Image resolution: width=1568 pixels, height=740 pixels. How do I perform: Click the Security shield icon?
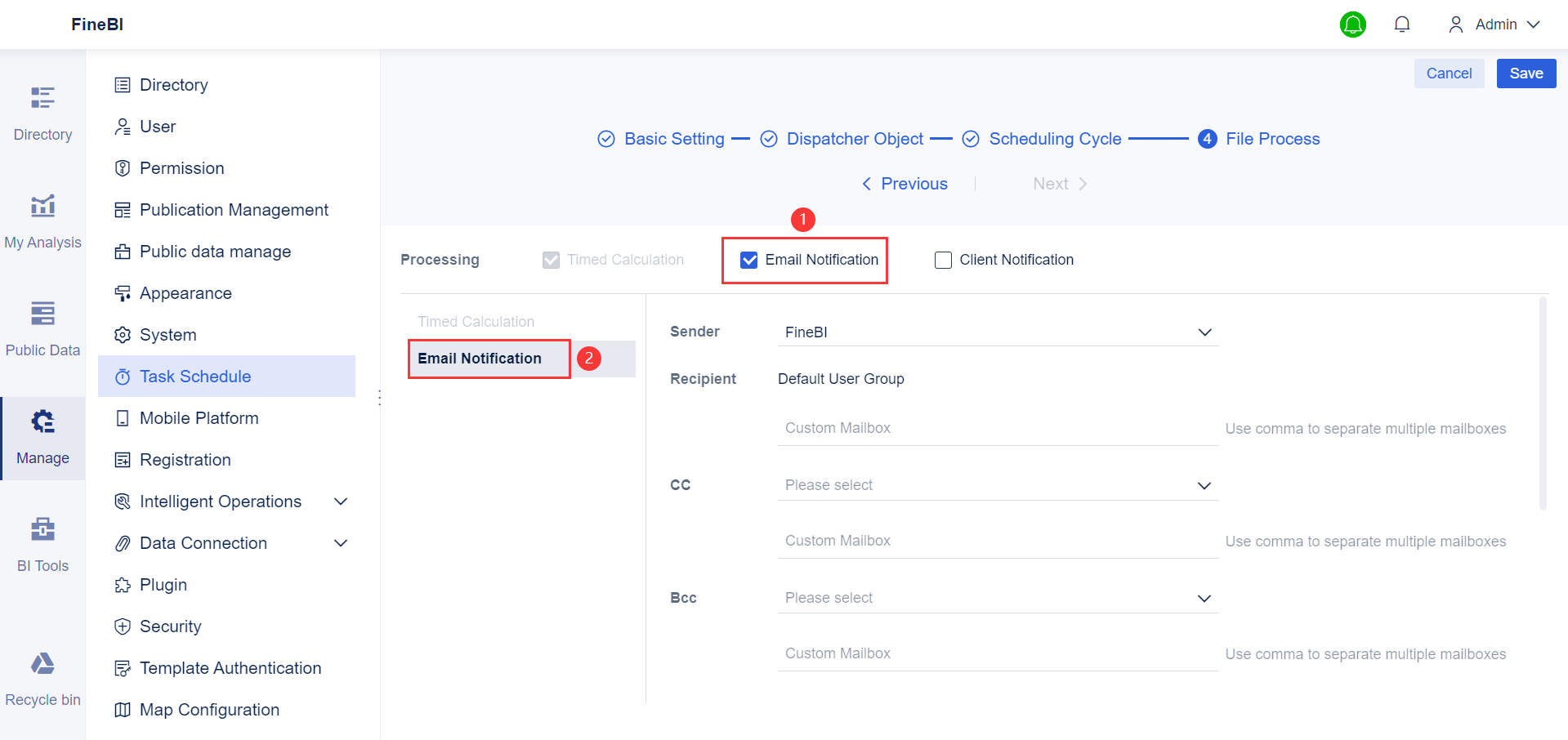[x=123, y=626]
